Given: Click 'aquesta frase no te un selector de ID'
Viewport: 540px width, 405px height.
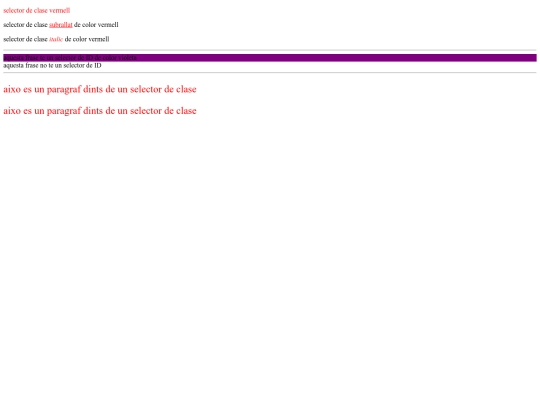Looking at the screenshot, I should point(52,65).
